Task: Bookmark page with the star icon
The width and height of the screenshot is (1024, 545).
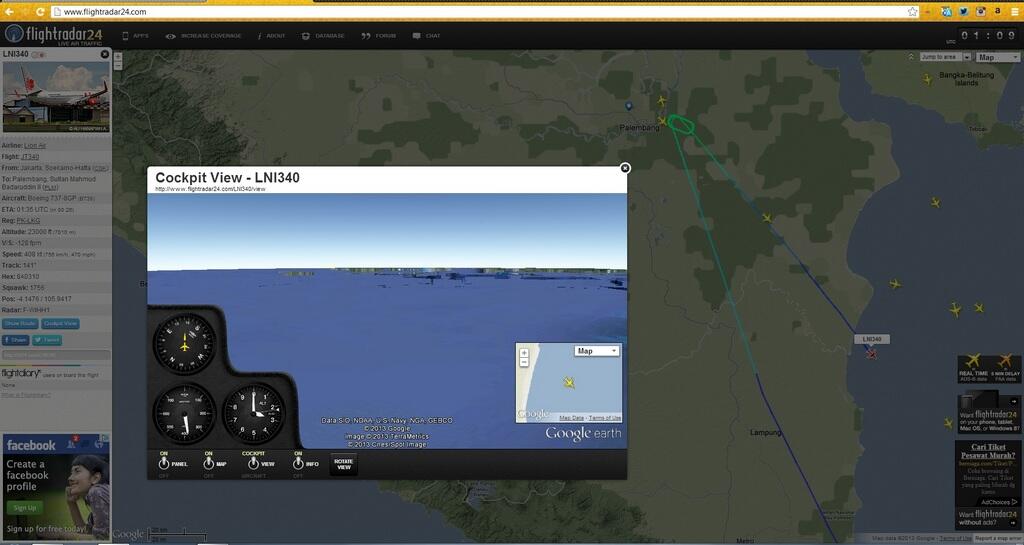Action: pos(912,11)
